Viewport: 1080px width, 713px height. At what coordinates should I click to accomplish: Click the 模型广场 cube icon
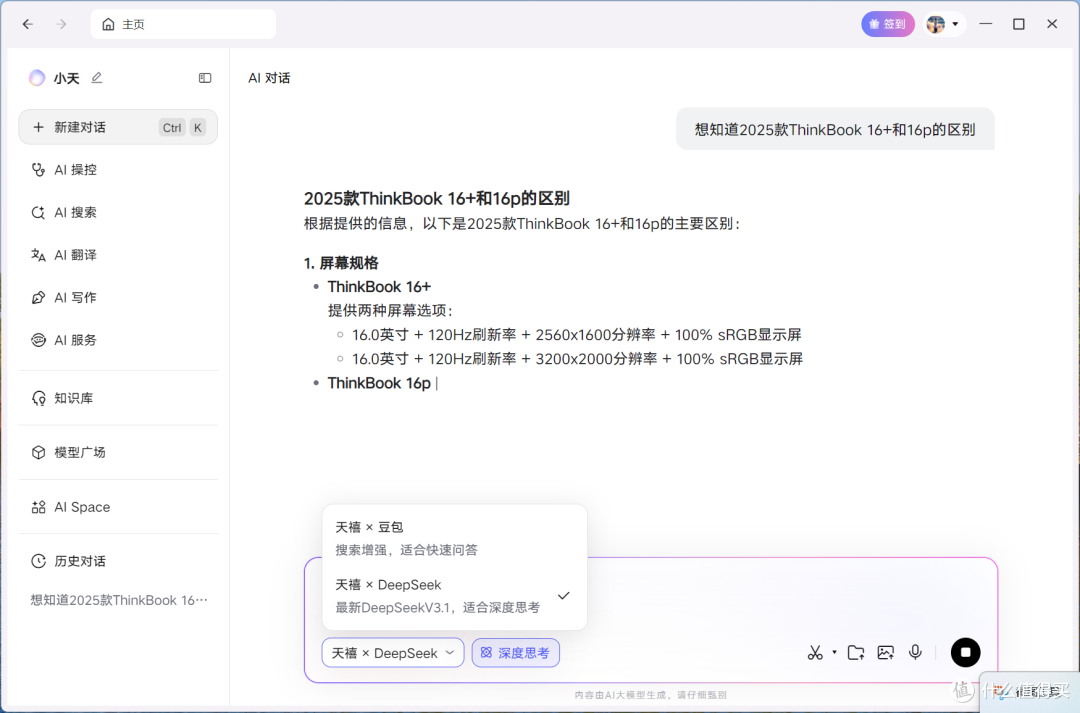[38, 453]
